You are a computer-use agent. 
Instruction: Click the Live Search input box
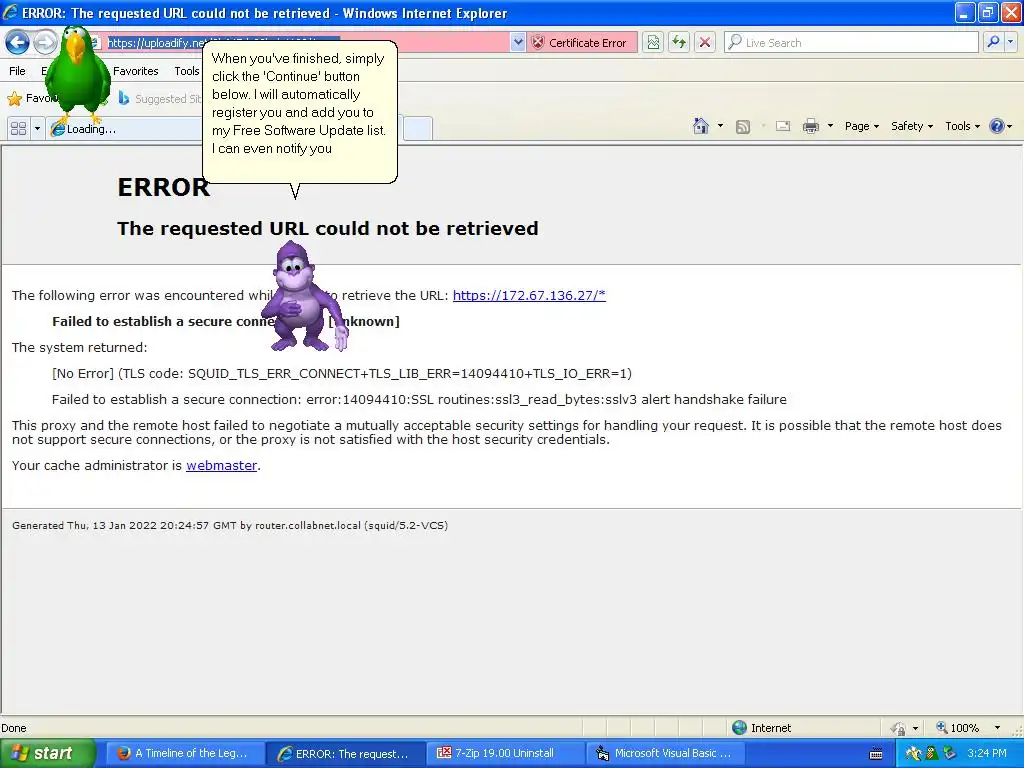tap(853, 42)
